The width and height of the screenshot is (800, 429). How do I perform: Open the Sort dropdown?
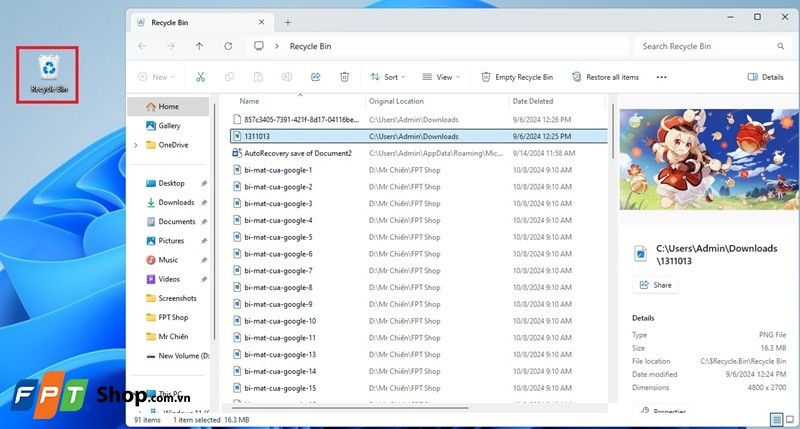point(388,77)
